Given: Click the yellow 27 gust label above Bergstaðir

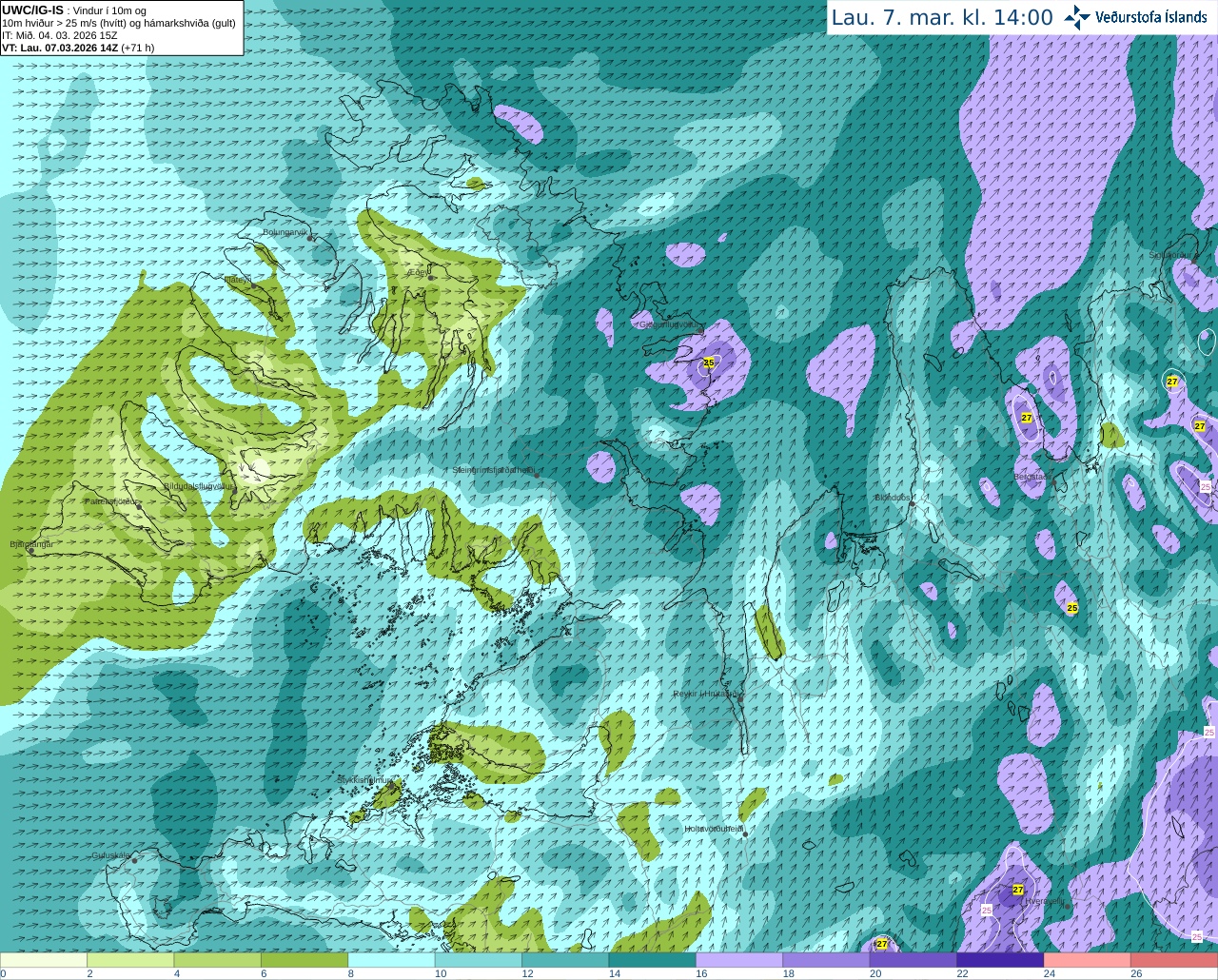Looking at the screenshot, I should click(x=1027, y=418).
